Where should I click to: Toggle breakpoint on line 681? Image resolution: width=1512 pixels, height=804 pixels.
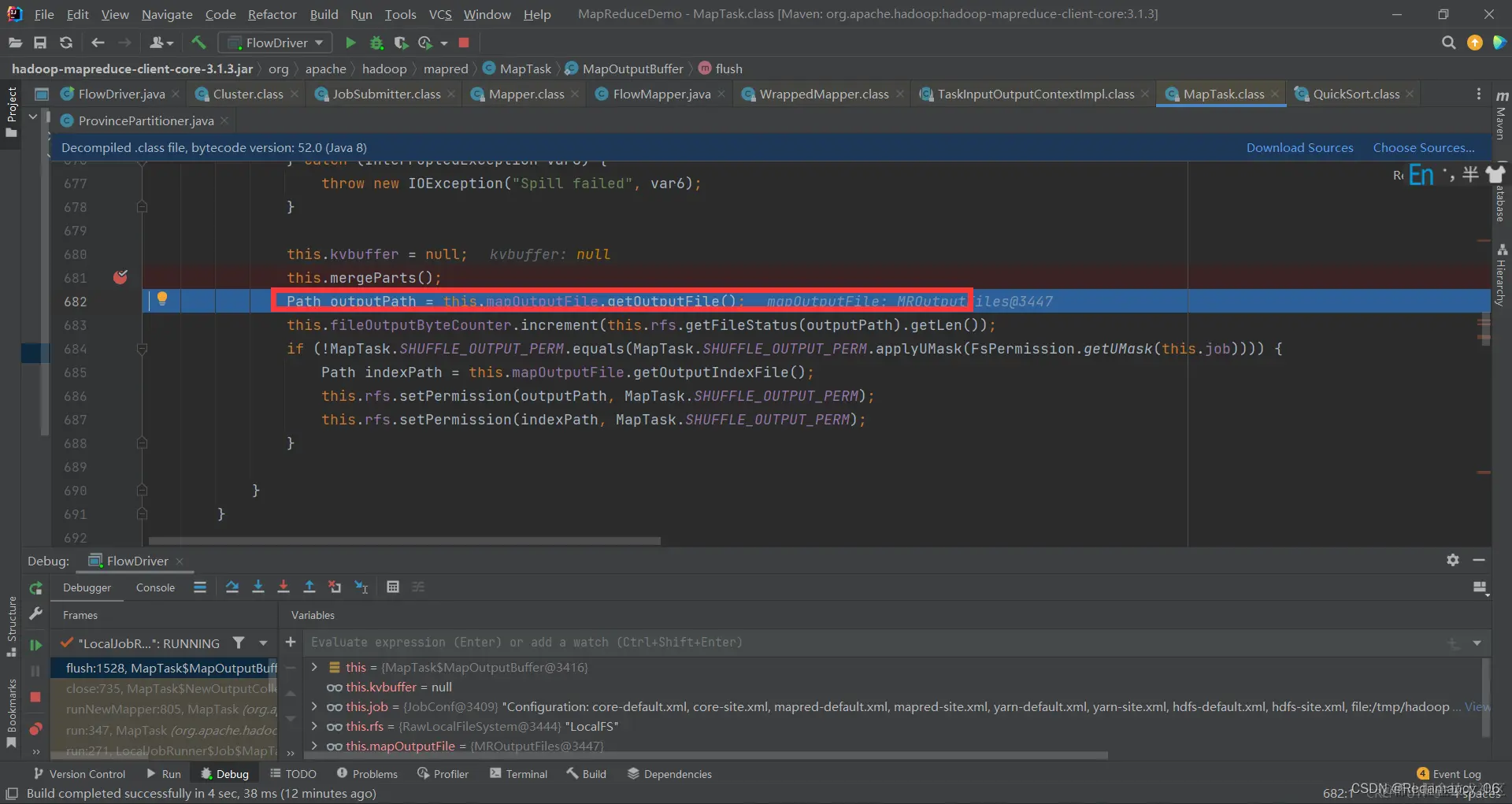(120, 277)
